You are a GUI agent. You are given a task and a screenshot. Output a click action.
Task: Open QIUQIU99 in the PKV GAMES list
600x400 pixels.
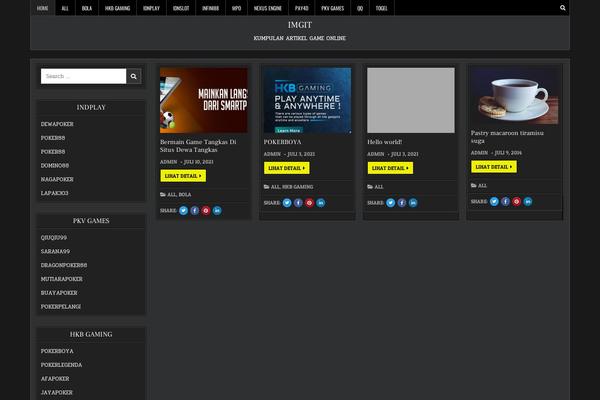click(x=54, y=237)
